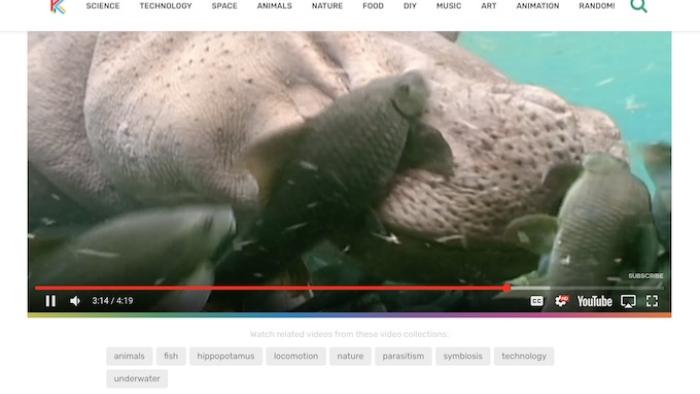Click the 3:14 / 4:19 time display
The image size is (700, 394).
[112, 301]
